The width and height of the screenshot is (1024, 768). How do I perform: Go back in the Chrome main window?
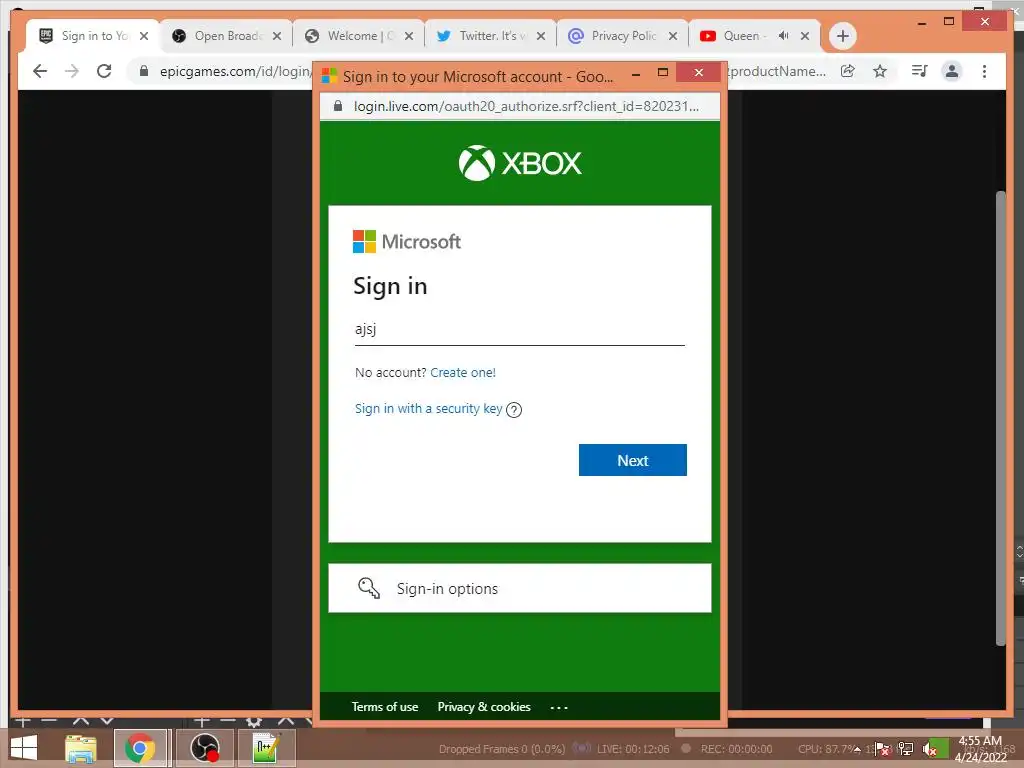(40, 71)
